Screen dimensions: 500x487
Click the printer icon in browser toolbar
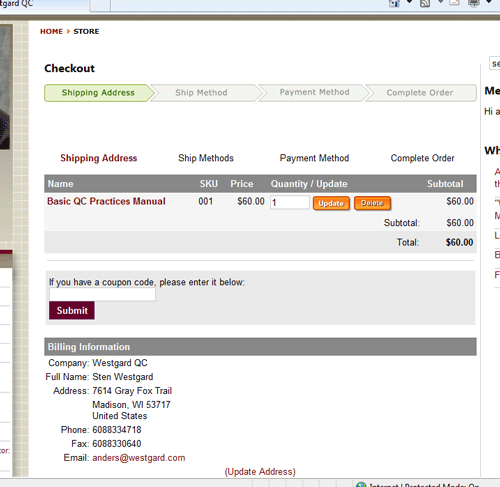[473, 3]
